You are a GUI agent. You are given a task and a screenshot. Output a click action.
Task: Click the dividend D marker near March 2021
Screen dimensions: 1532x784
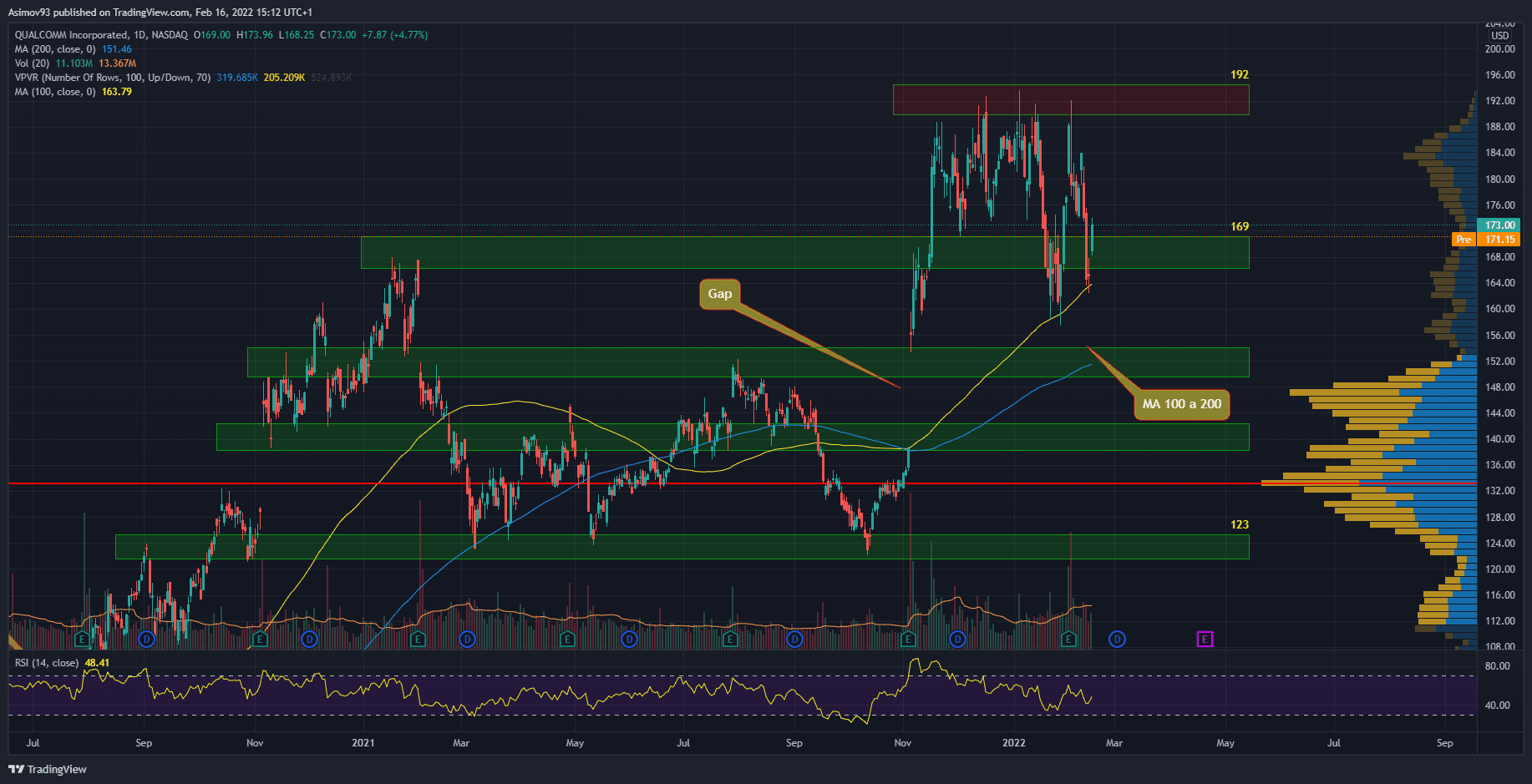point(467,640)
